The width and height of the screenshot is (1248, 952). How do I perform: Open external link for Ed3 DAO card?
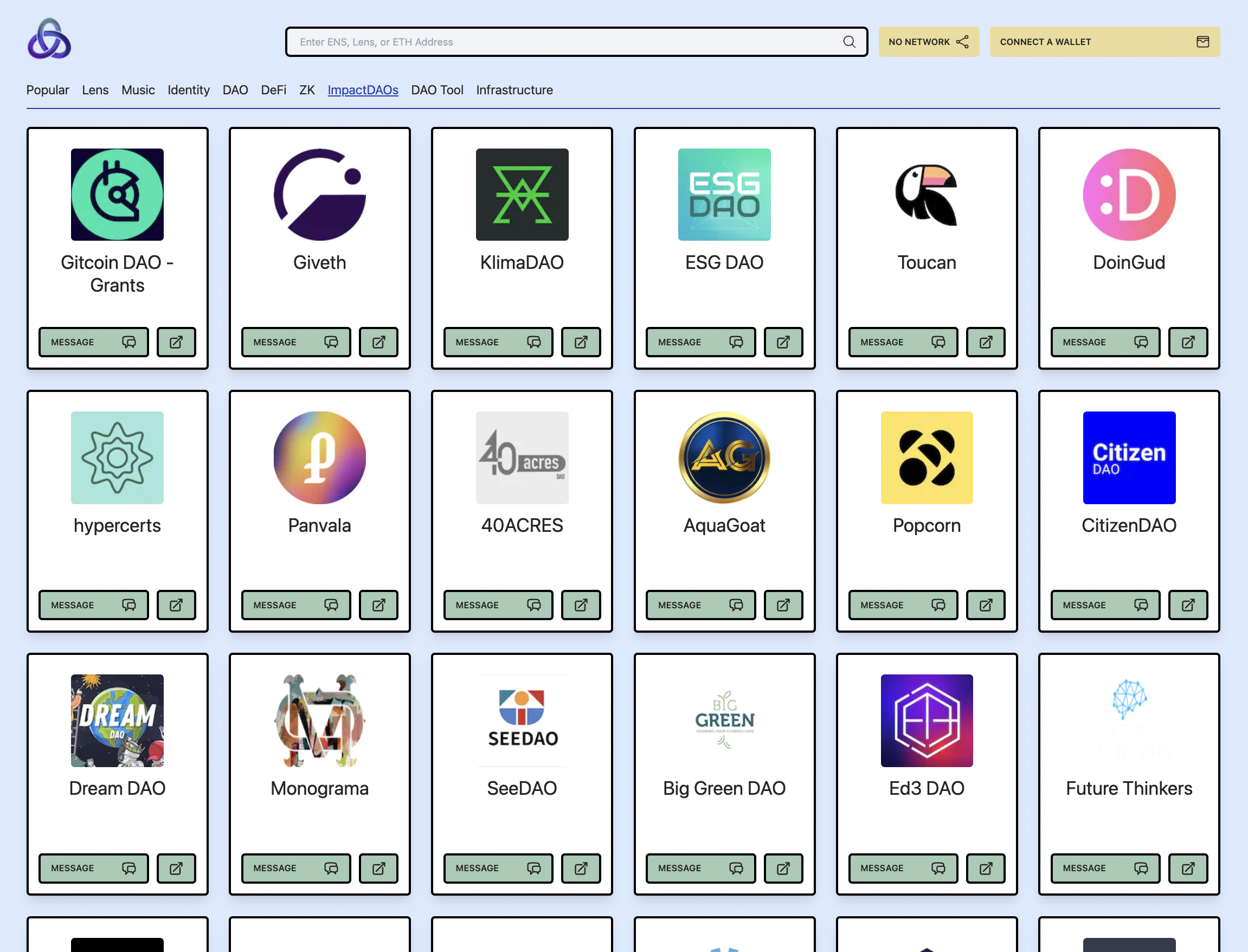tap(986, 867)
